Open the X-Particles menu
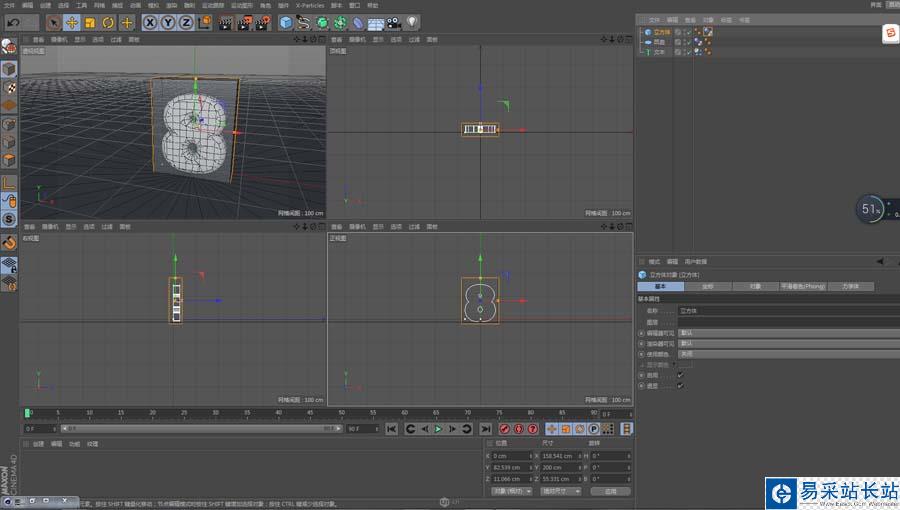 [310, 5]
